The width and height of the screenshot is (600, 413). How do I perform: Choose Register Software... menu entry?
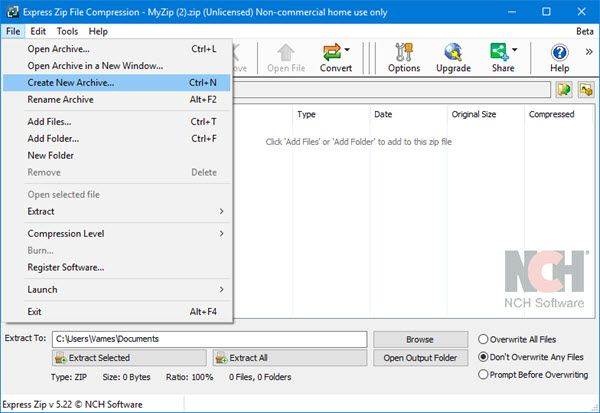point(117,267)
